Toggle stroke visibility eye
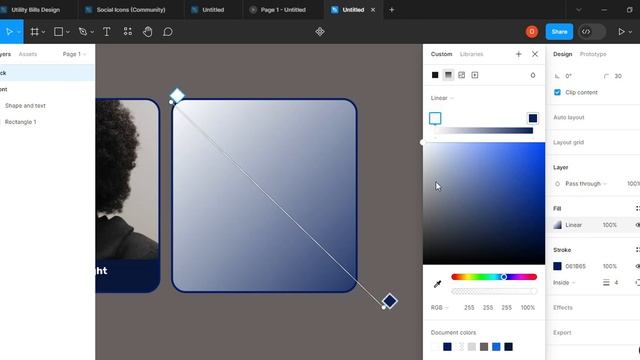This screenshot has height=360, width=640. (x=638, y=266)
